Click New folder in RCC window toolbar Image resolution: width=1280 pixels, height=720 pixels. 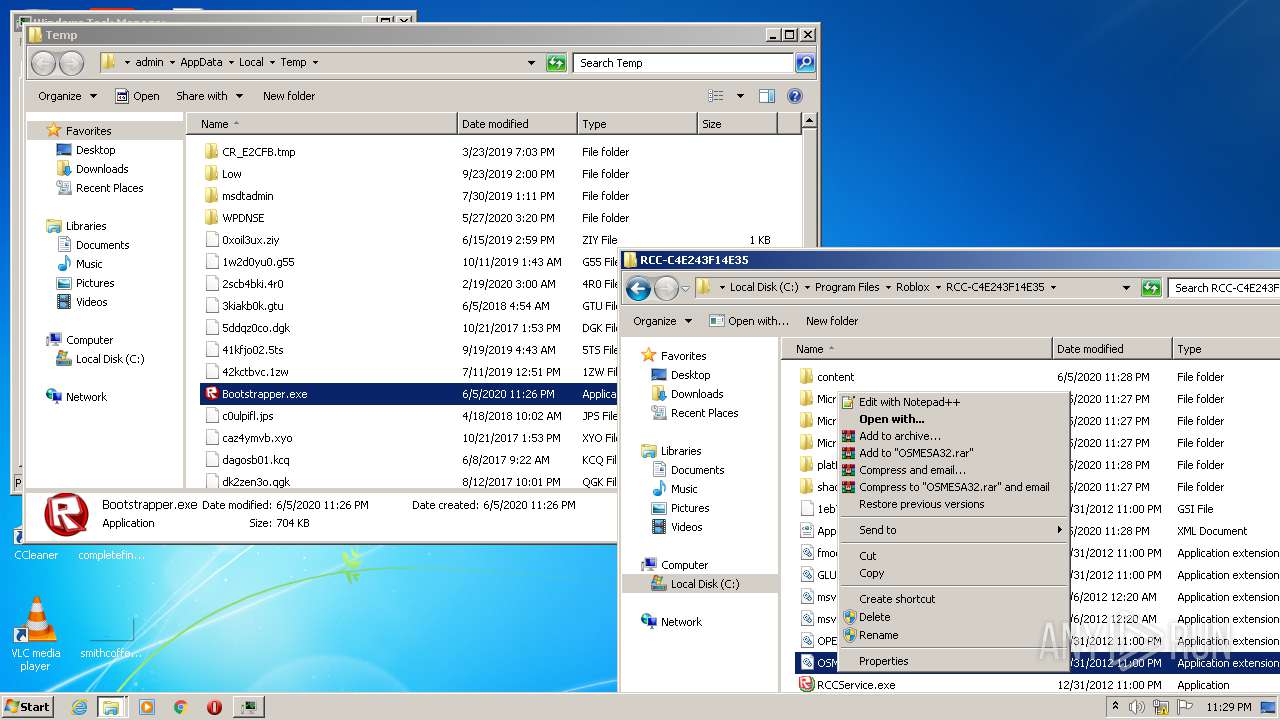pyautogui.click(x=832, y=321)
